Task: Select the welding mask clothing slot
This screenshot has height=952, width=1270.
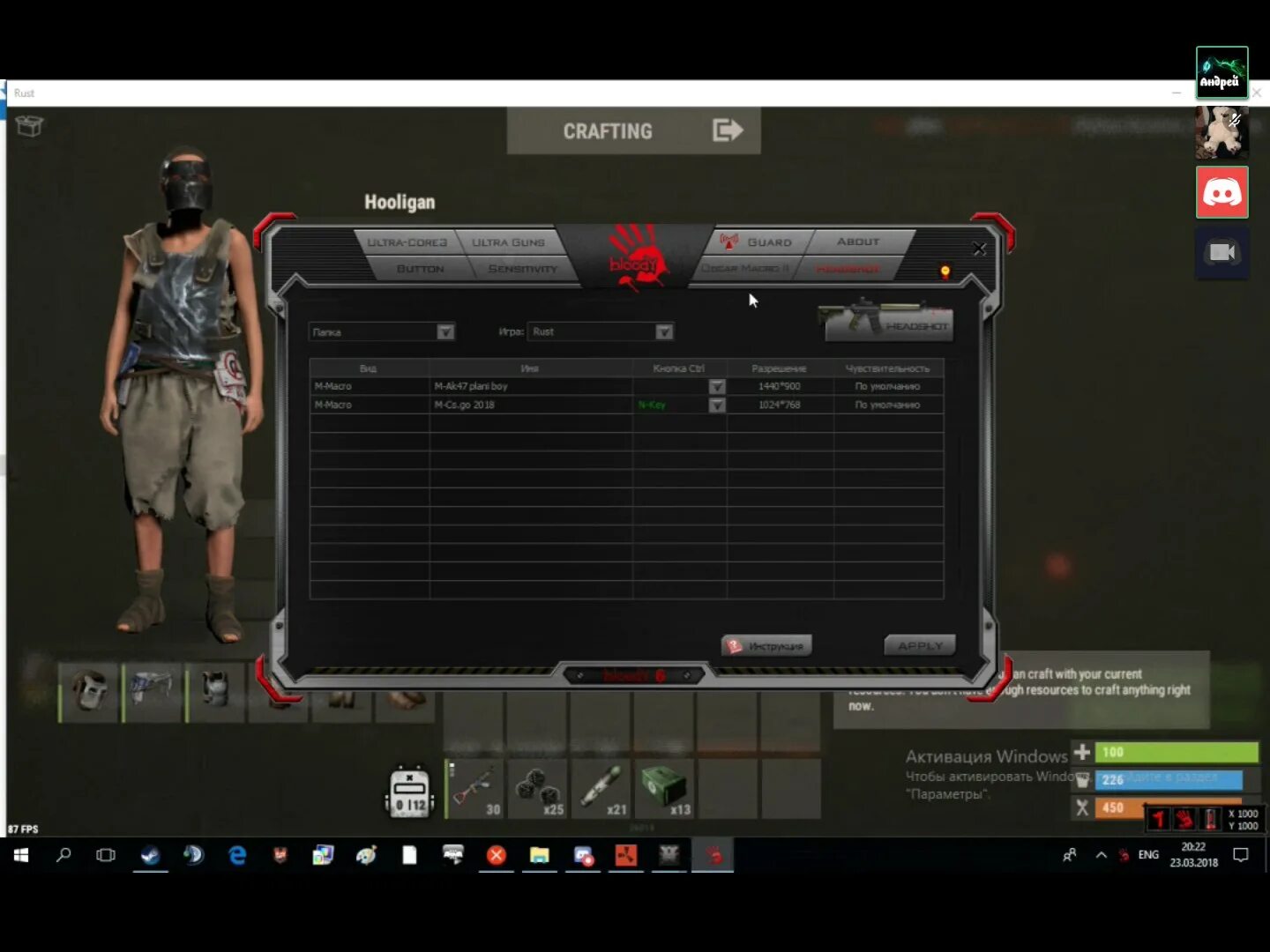Action: (x=89, y=692)
